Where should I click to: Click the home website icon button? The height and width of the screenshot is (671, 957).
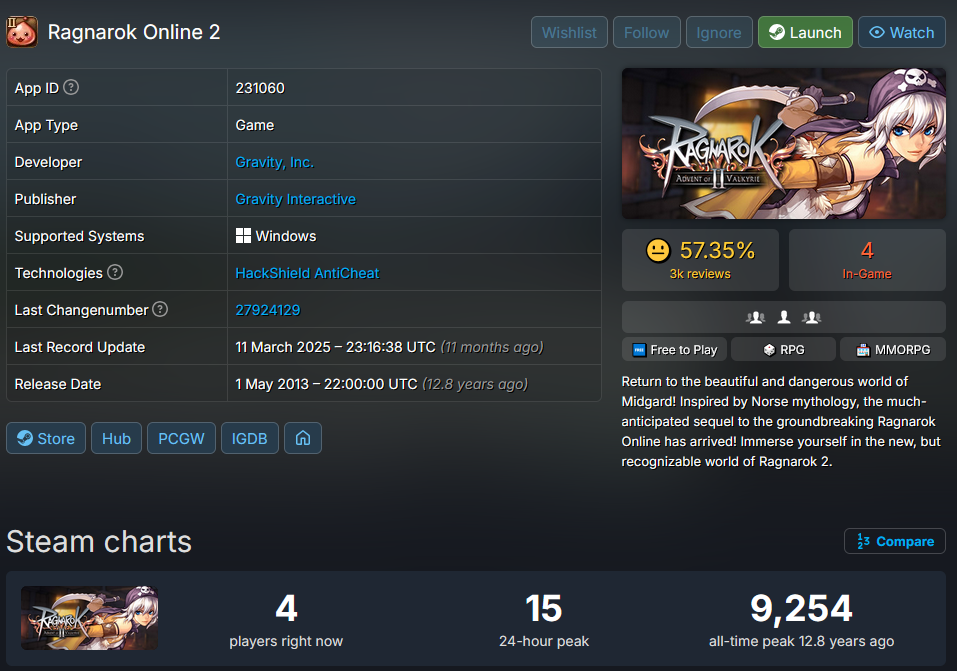pos(303,438)
